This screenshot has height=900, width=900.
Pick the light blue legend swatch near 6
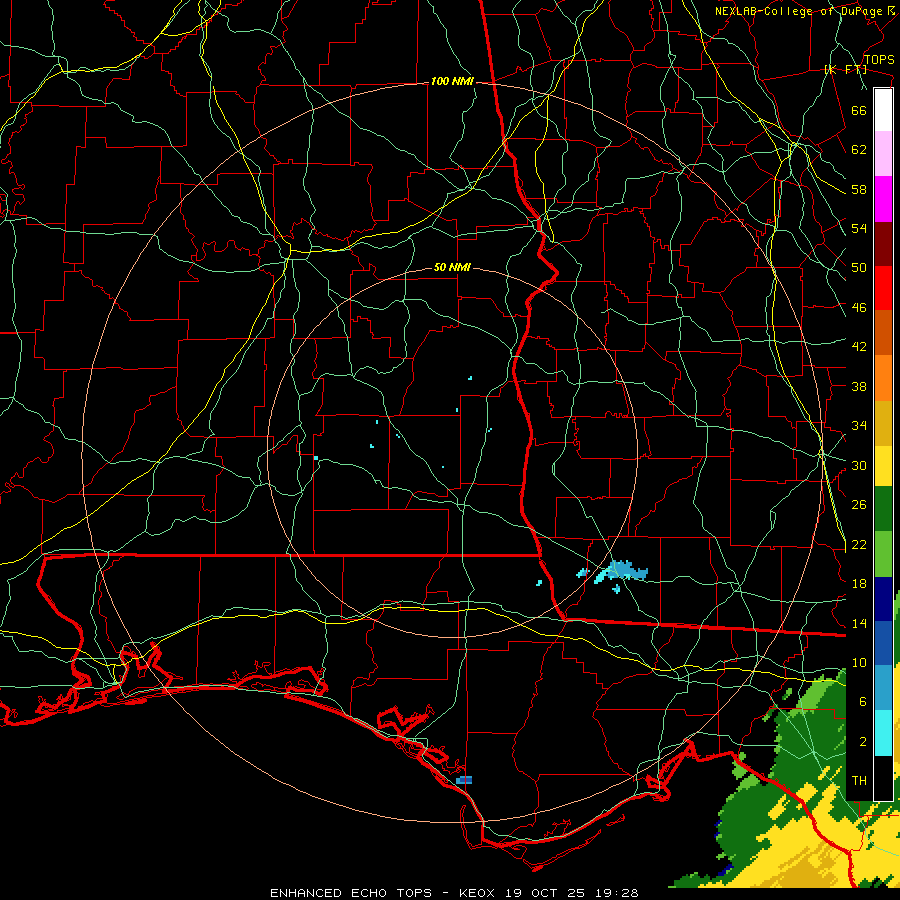(883, 687)
